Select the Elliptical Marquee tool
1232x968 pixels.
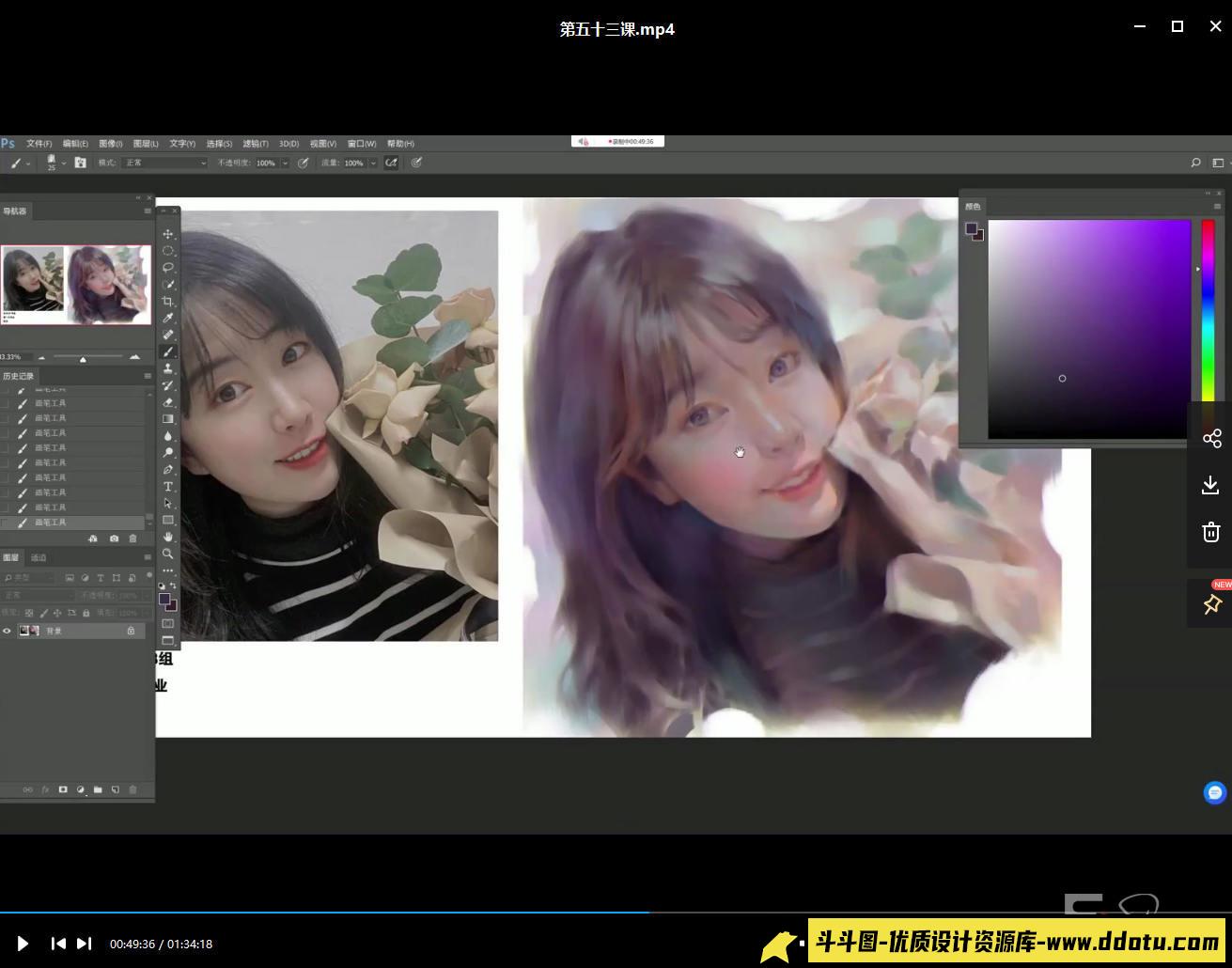[168, 251]
